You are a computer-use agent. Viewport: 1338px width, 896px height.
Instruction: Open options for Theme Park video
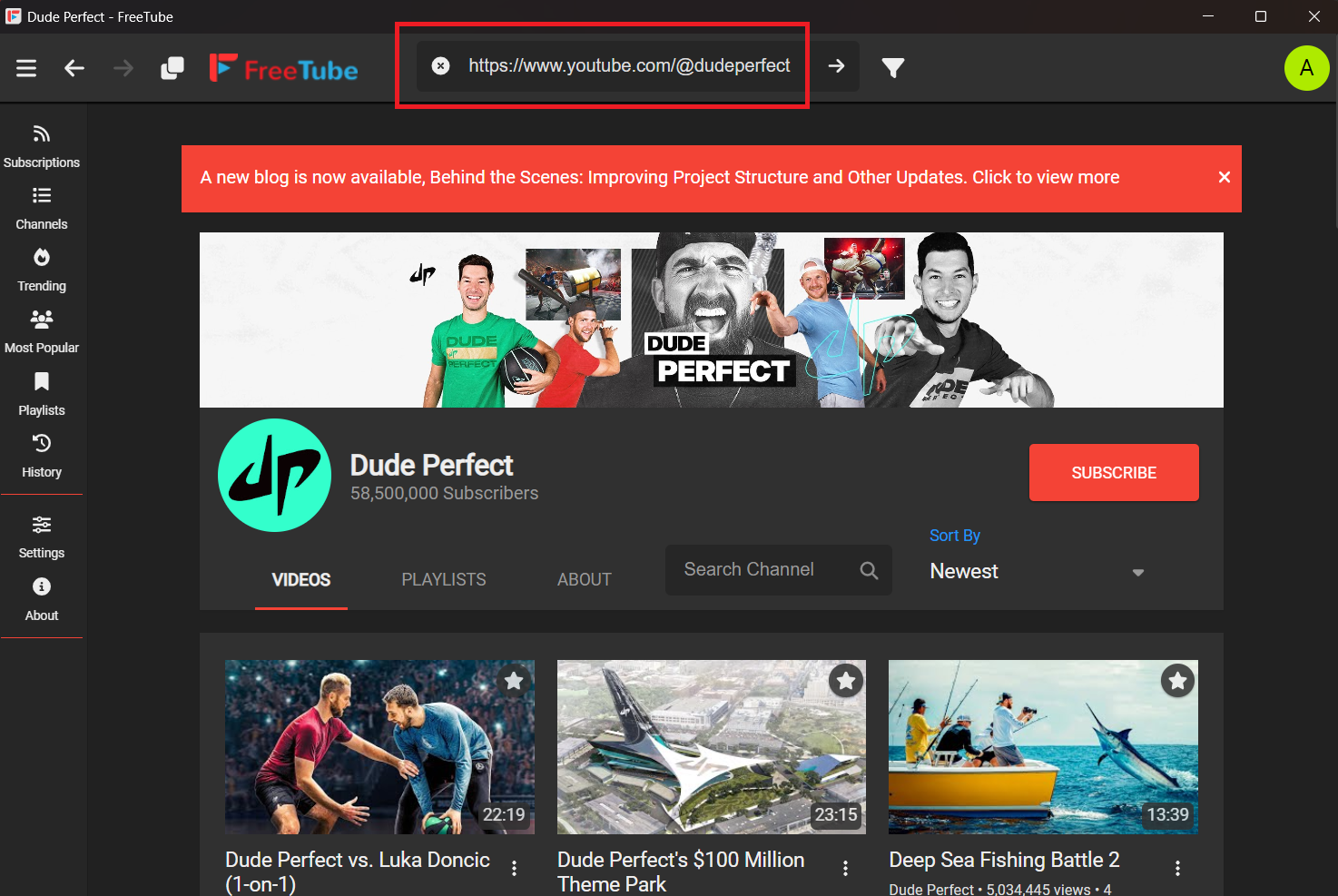(845, 869)
